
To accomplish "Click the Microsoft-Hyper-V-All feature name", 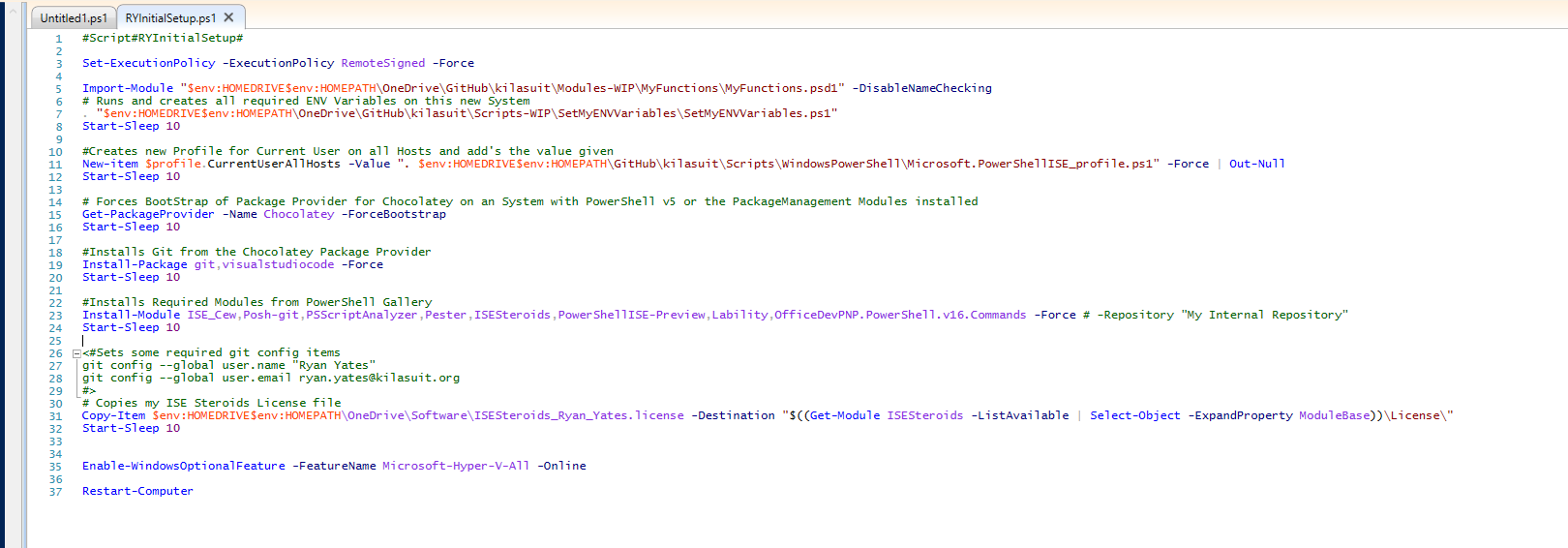I will tap(455, 466).
